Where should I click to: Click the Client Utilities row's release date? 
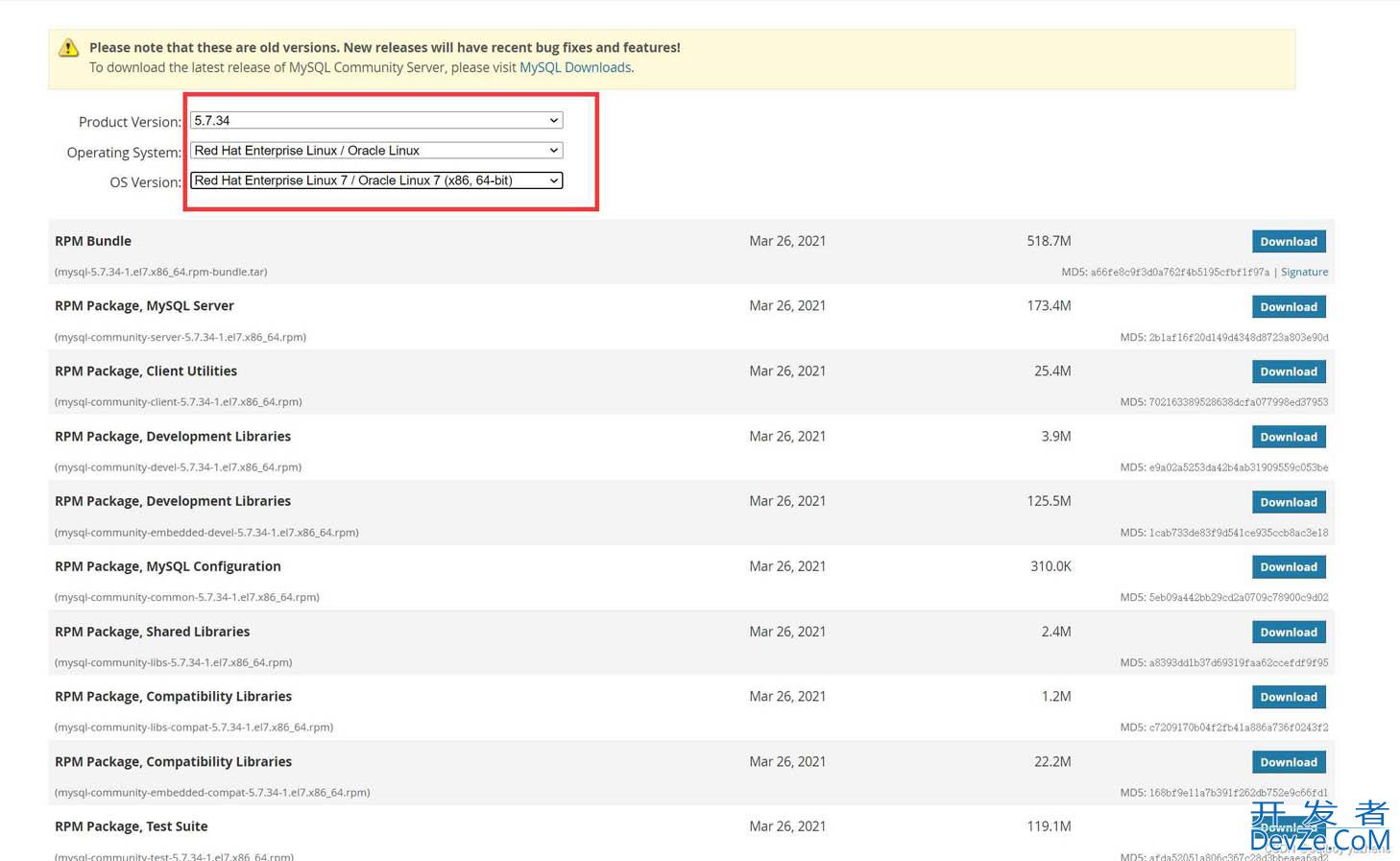pos(787,371)
